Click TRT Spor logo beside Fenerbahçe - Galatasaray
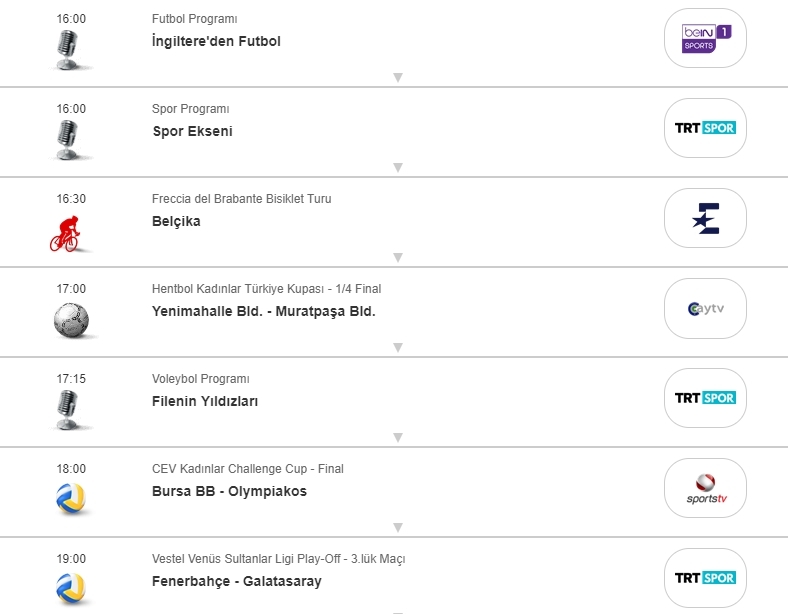Screen dimensions: 788x614 click(705, 578)
